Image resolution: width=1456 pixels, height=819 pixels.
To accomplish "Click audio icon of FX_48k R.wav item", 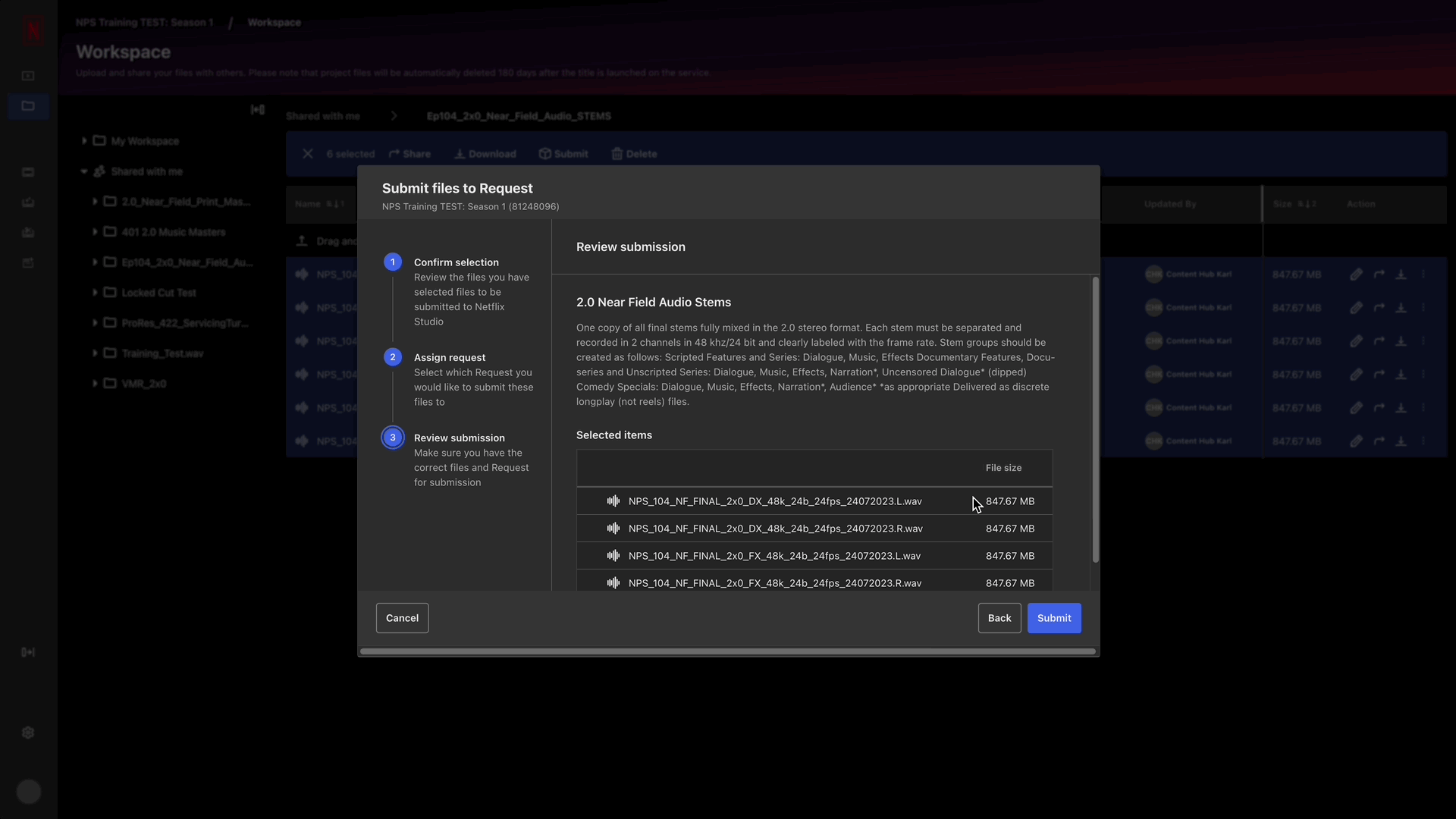I will coord(613,583).
